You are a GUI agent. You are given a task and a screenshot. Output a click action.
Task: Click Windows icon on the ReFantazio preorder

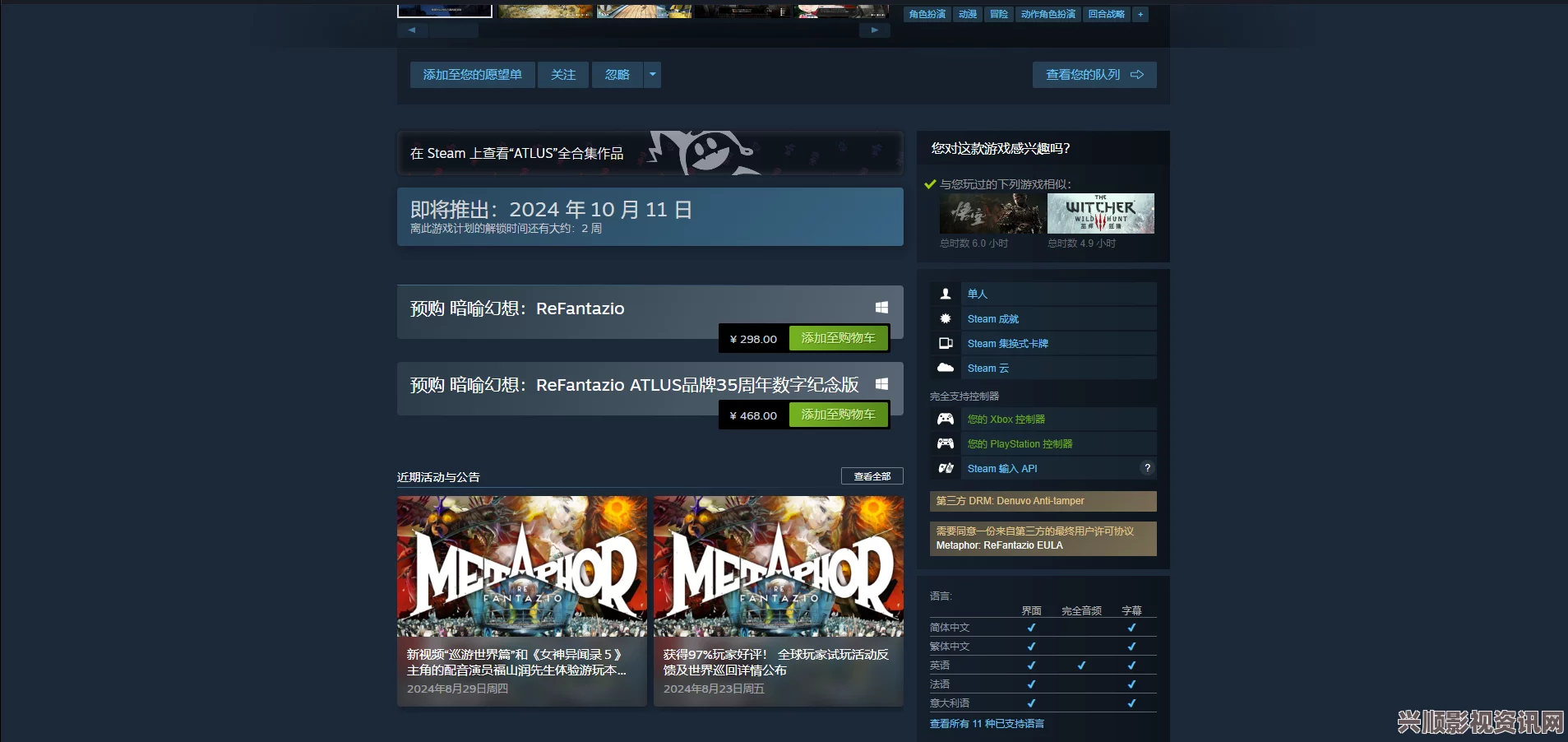click(x=881, y=307)
